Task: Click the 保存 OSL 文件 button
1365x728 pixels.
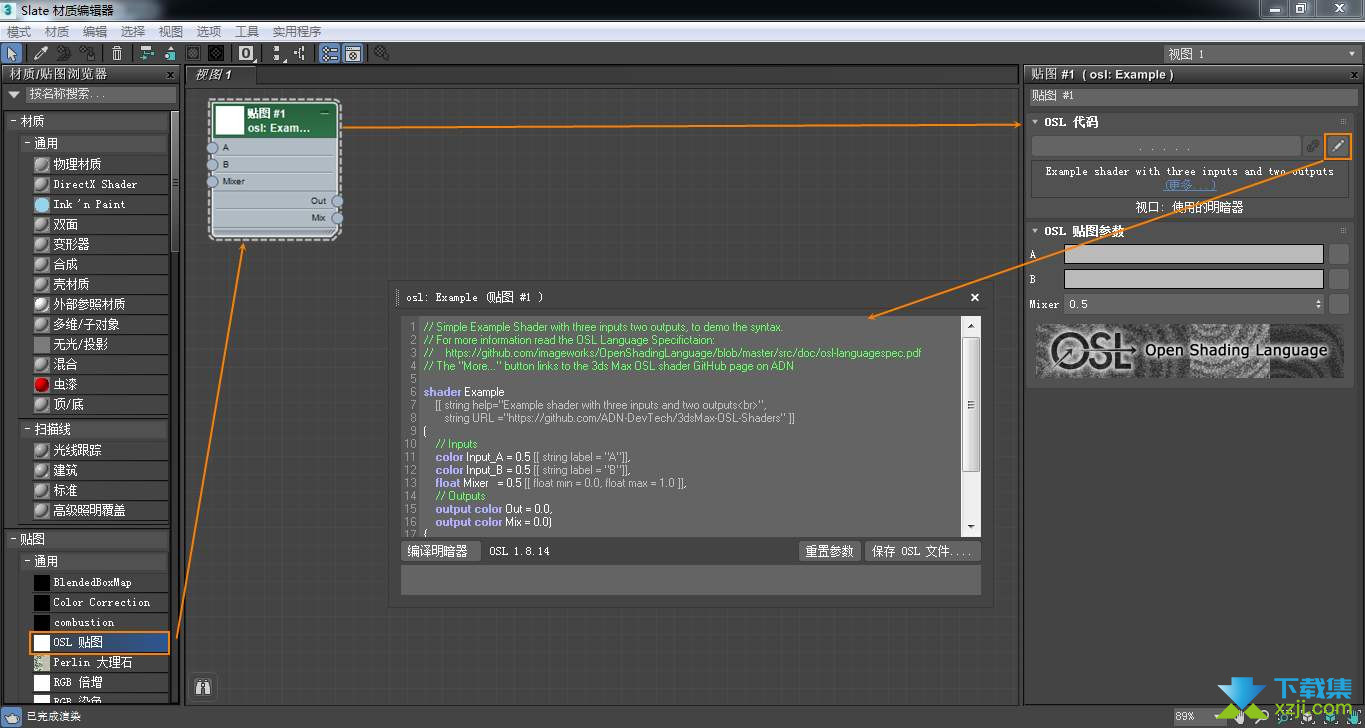Action: (x=922, y=551)
